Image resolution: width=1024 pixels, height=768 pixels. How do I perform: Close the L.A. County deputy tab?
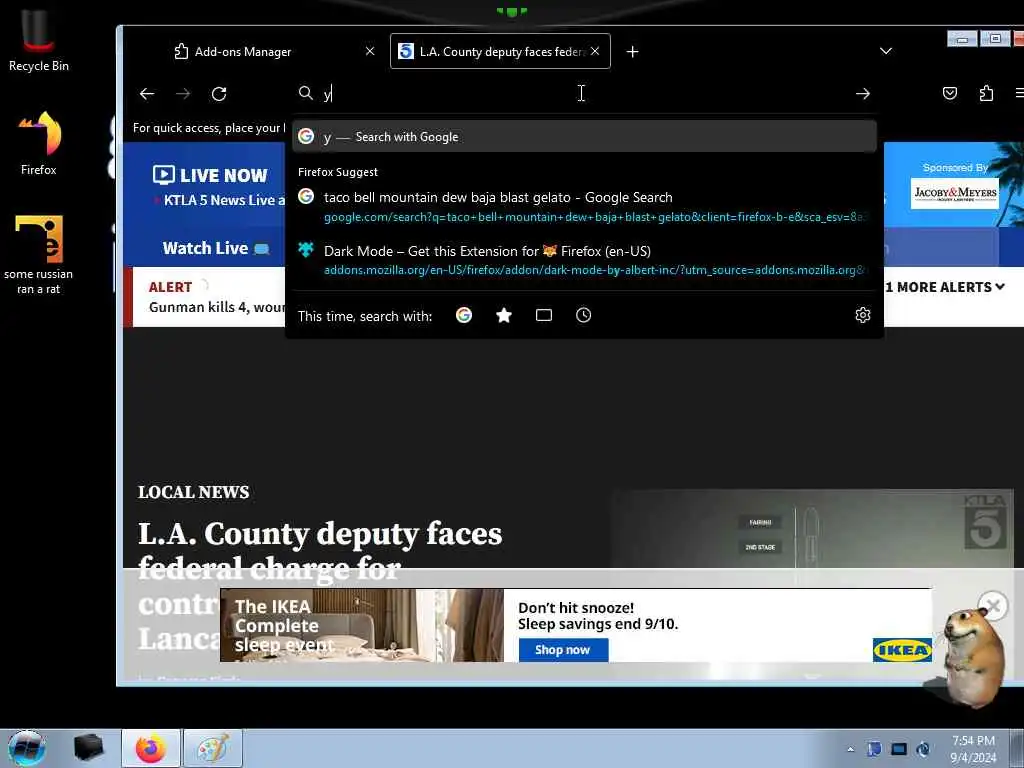595,51
